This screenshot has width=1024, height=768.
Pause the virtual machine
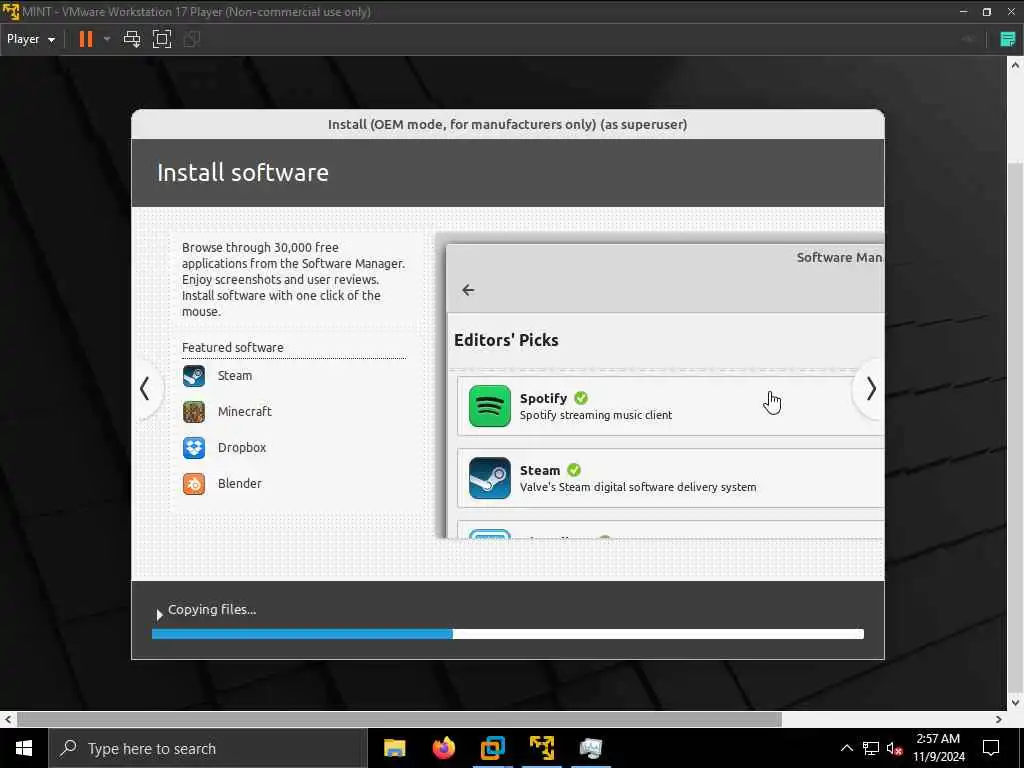pos(86,39)
